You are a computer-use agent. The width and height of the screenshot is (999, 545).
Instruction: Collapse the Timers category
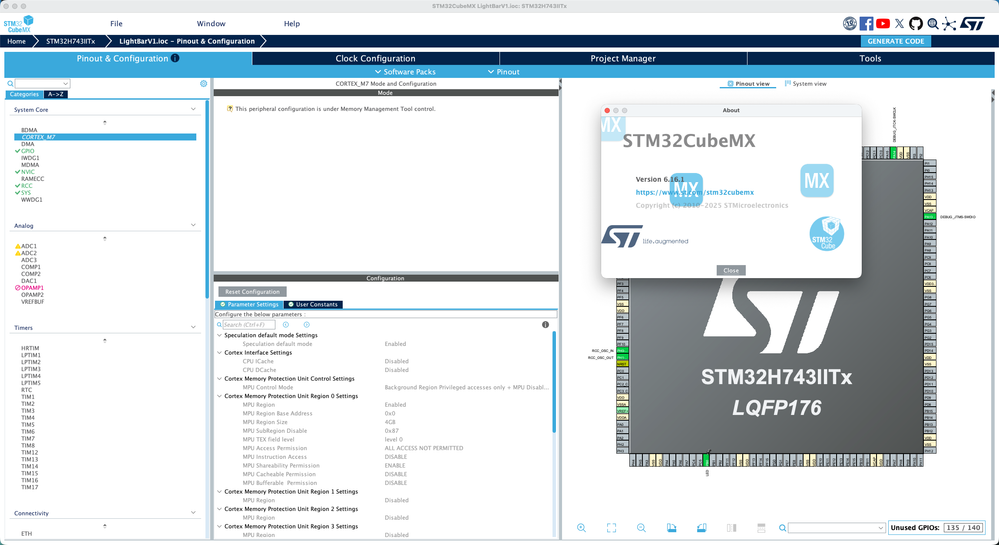tap(193, 327)
